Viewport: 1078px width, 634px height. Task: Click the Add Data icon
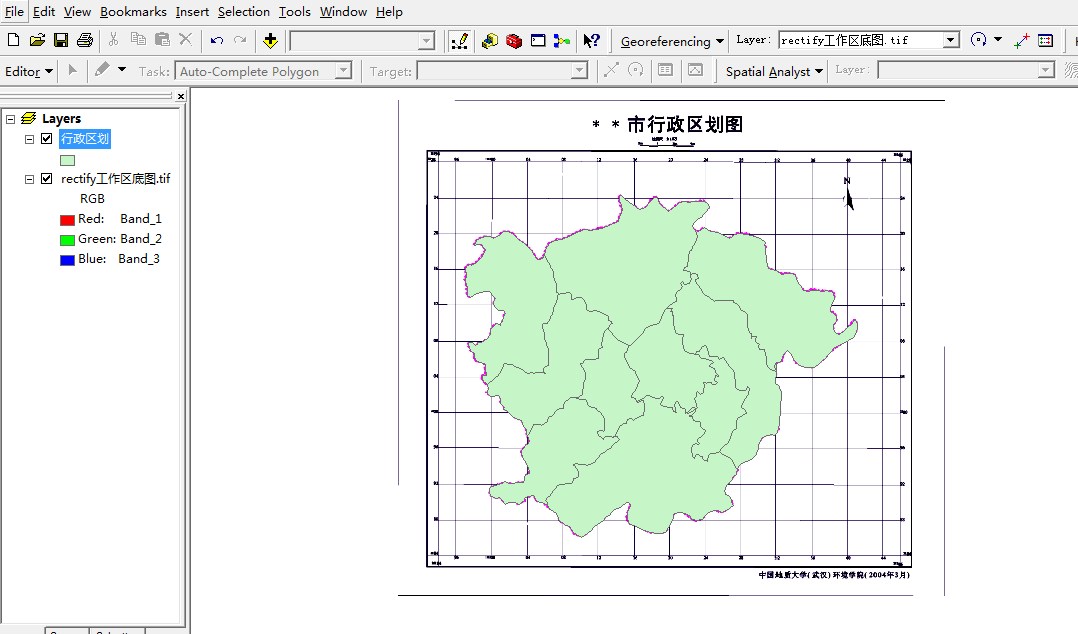point(270,40)
